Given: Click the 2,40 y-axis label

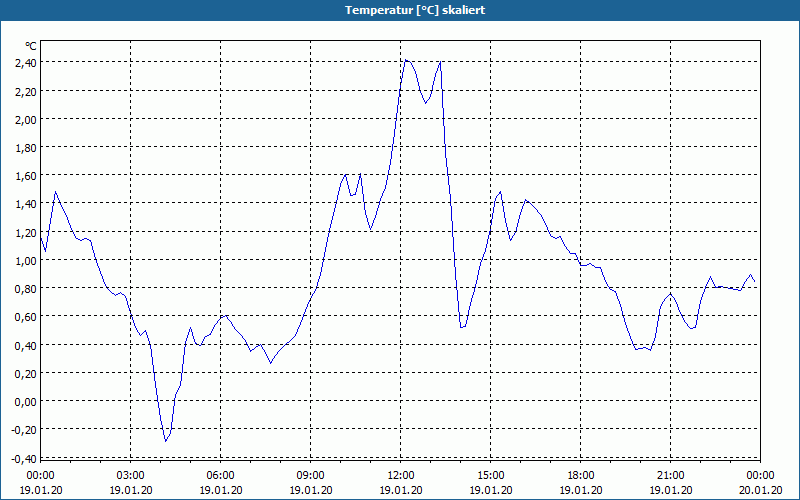Looking at the screenshot, I should (x=27, y=63).
